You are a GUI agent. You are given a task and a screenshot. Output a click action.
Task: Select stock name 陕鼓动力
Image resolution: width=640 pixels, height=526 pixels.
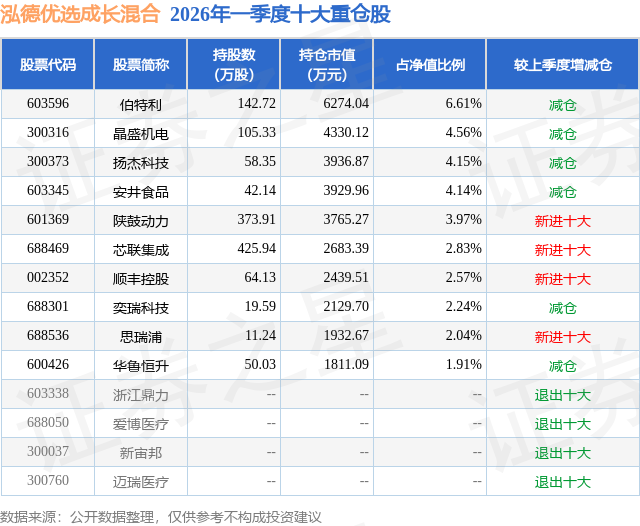141,221
